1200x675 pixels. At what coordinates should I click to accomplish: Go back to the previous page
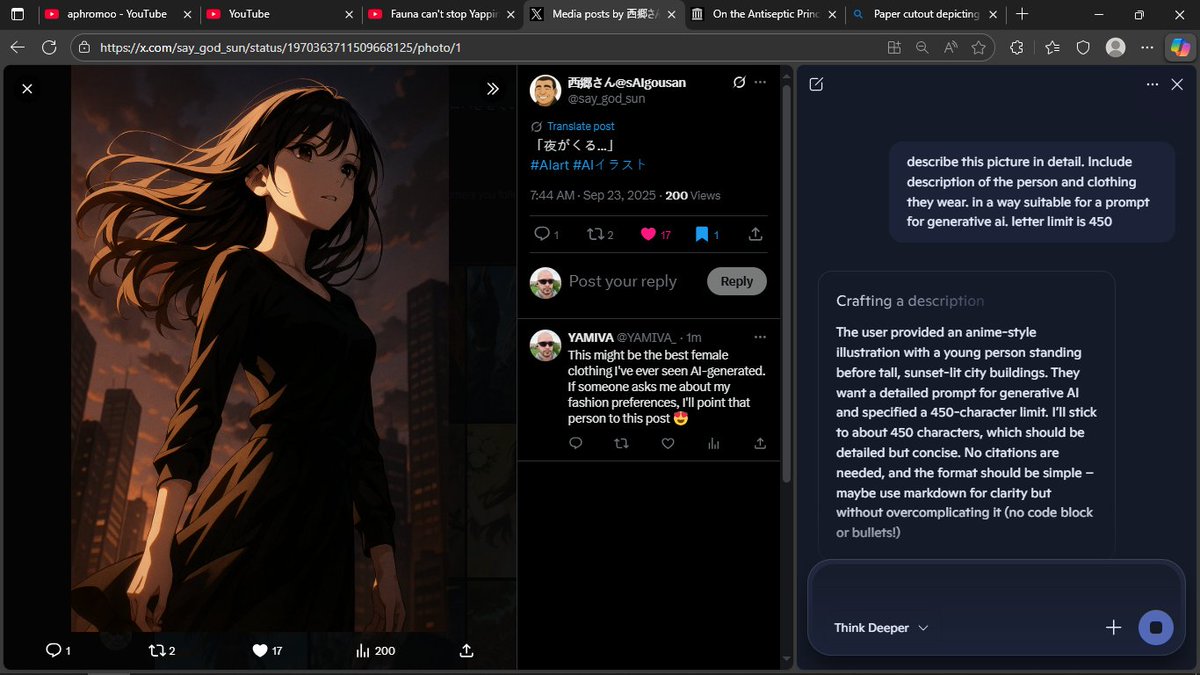[x=17, y=47]
